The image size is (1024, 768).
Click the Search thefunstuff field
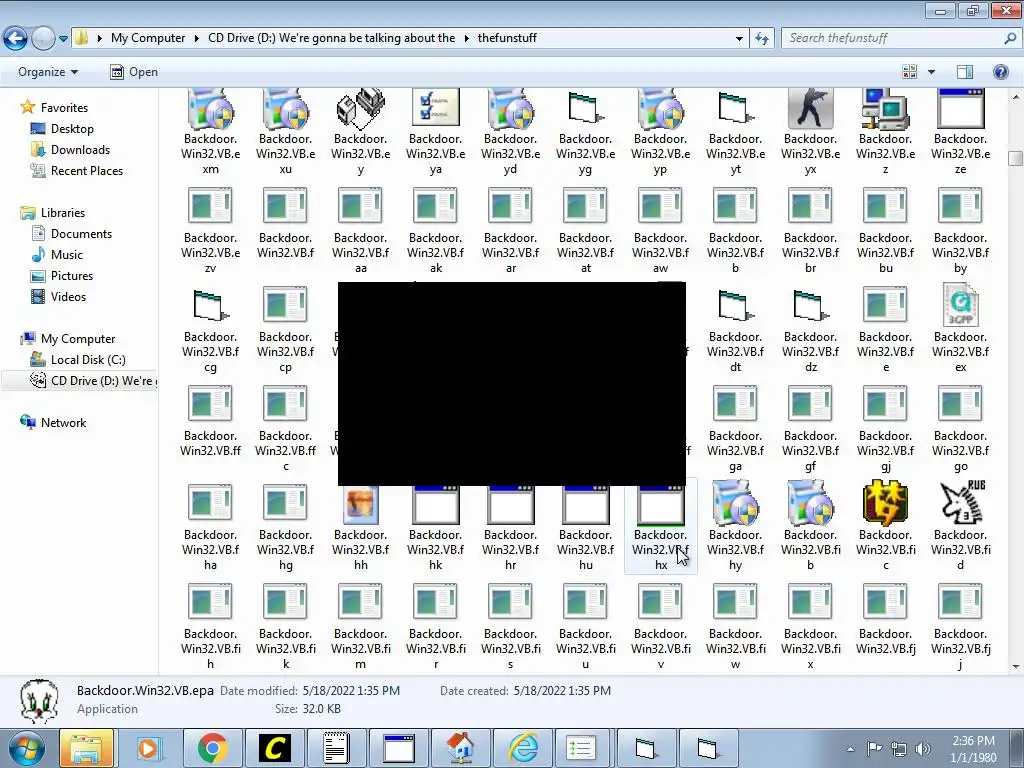(x=903, y=38)
